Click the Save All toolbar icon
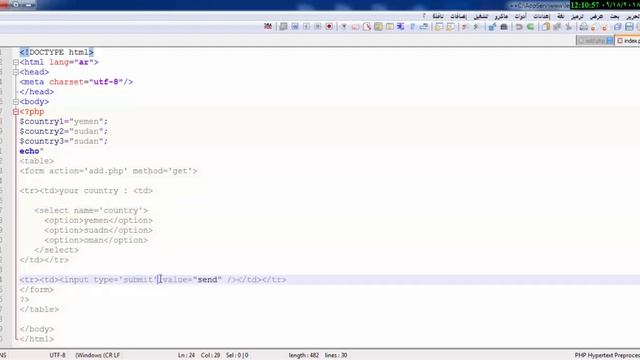 pyautogui.click(x=618, y=27)
